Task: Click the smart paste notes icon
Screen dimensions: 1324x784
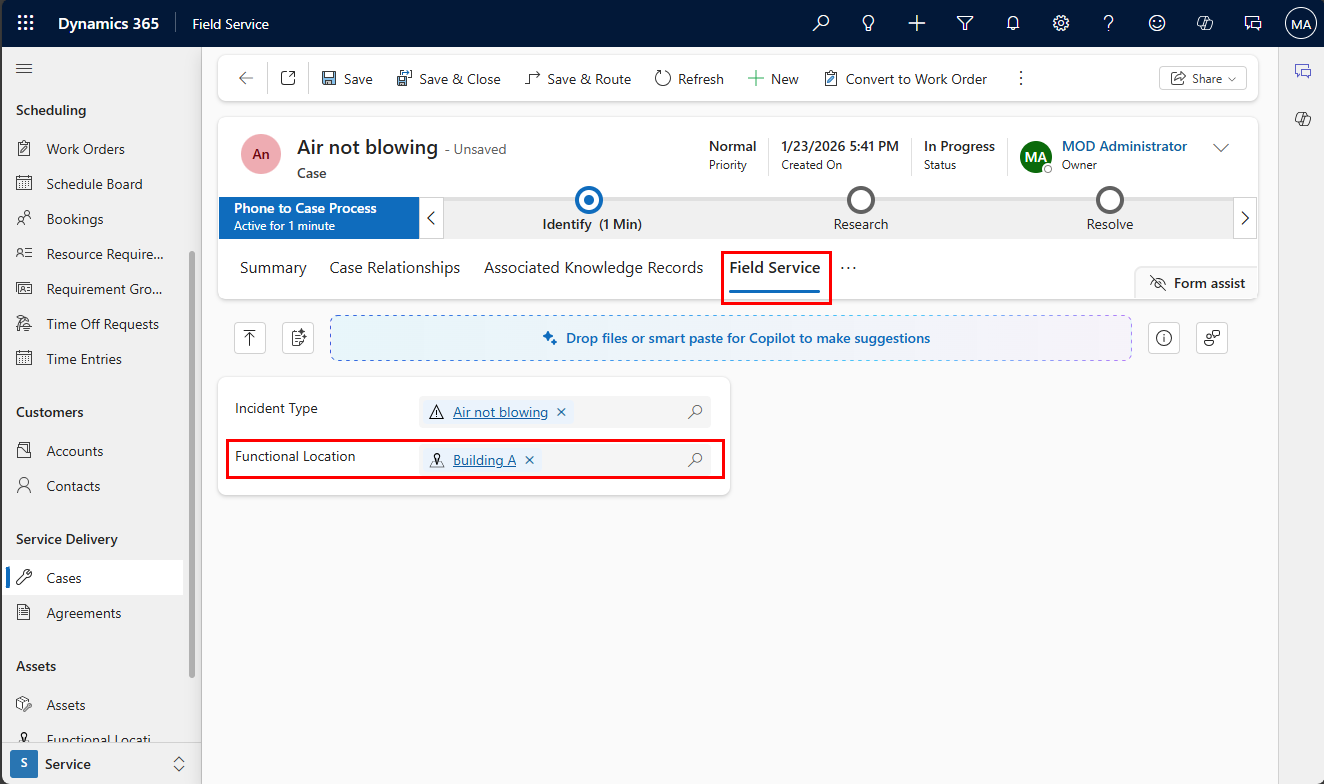Action: pos(298,338)
